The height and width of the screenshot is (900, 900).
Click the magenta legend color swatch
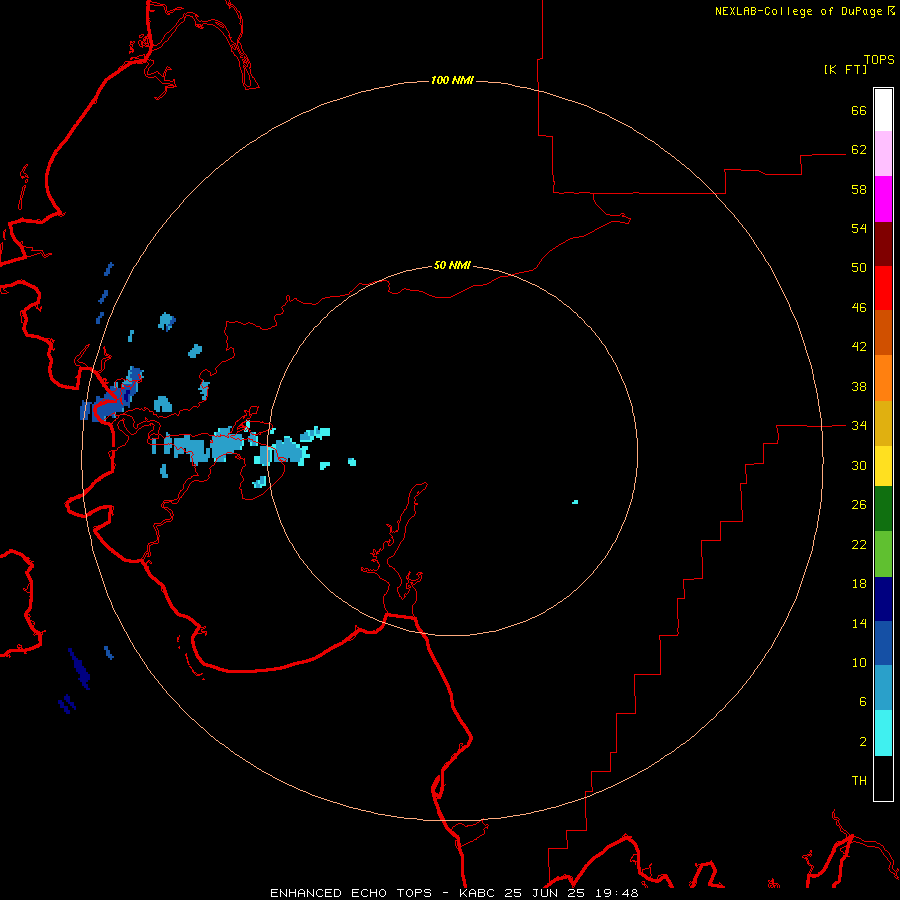click(883, 199)
